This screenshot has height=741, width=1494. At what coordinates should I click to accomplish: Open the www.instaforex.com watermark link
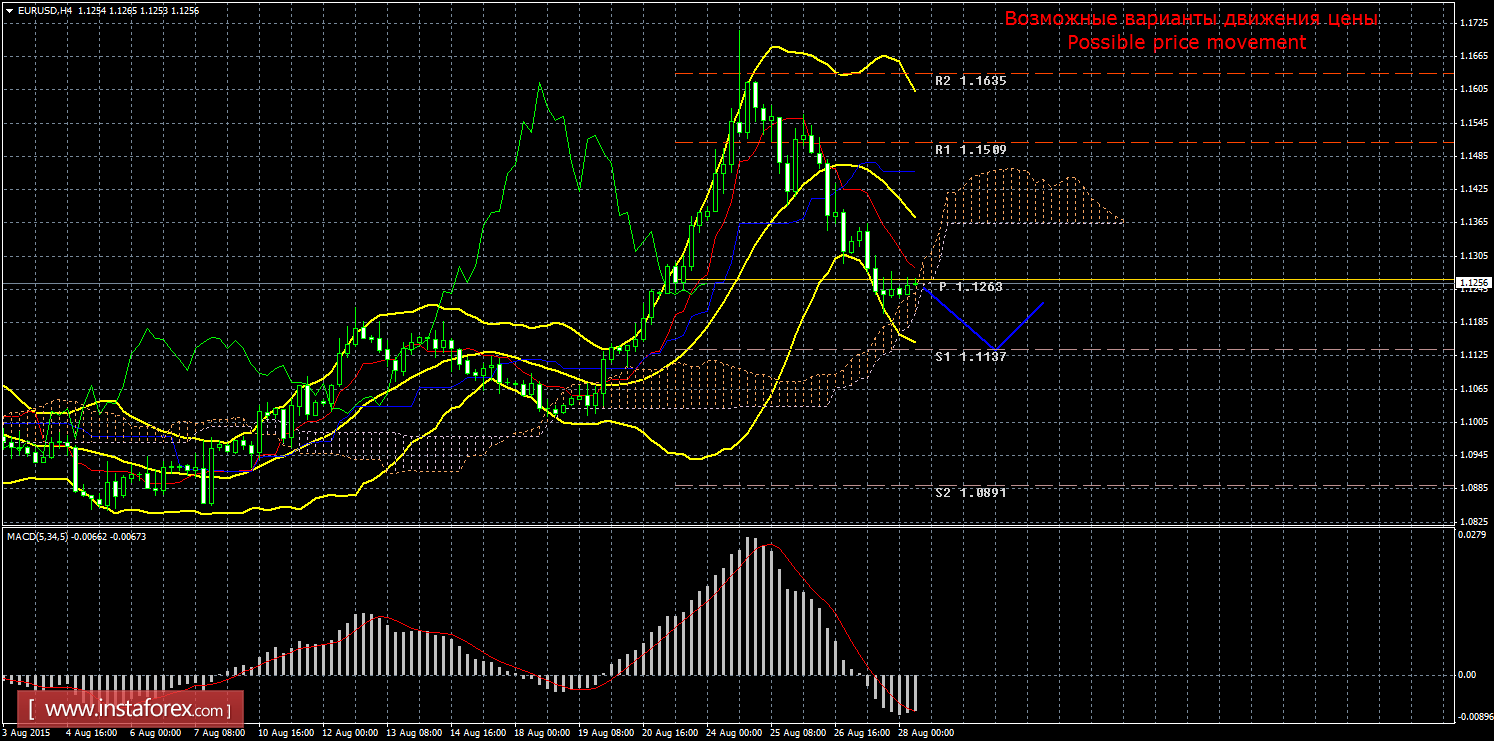[134, 710]
